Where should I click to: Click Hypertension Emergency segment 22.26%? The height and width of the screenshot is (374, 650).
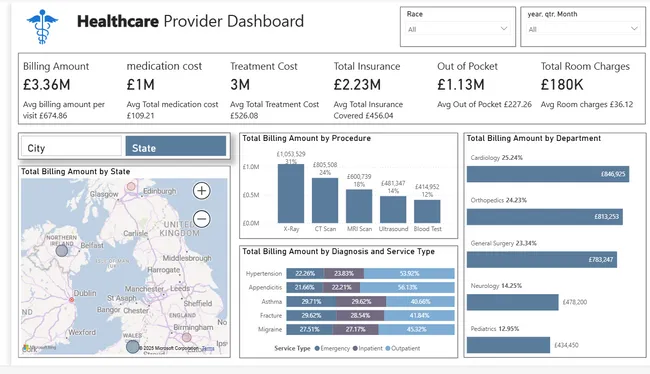305,274
